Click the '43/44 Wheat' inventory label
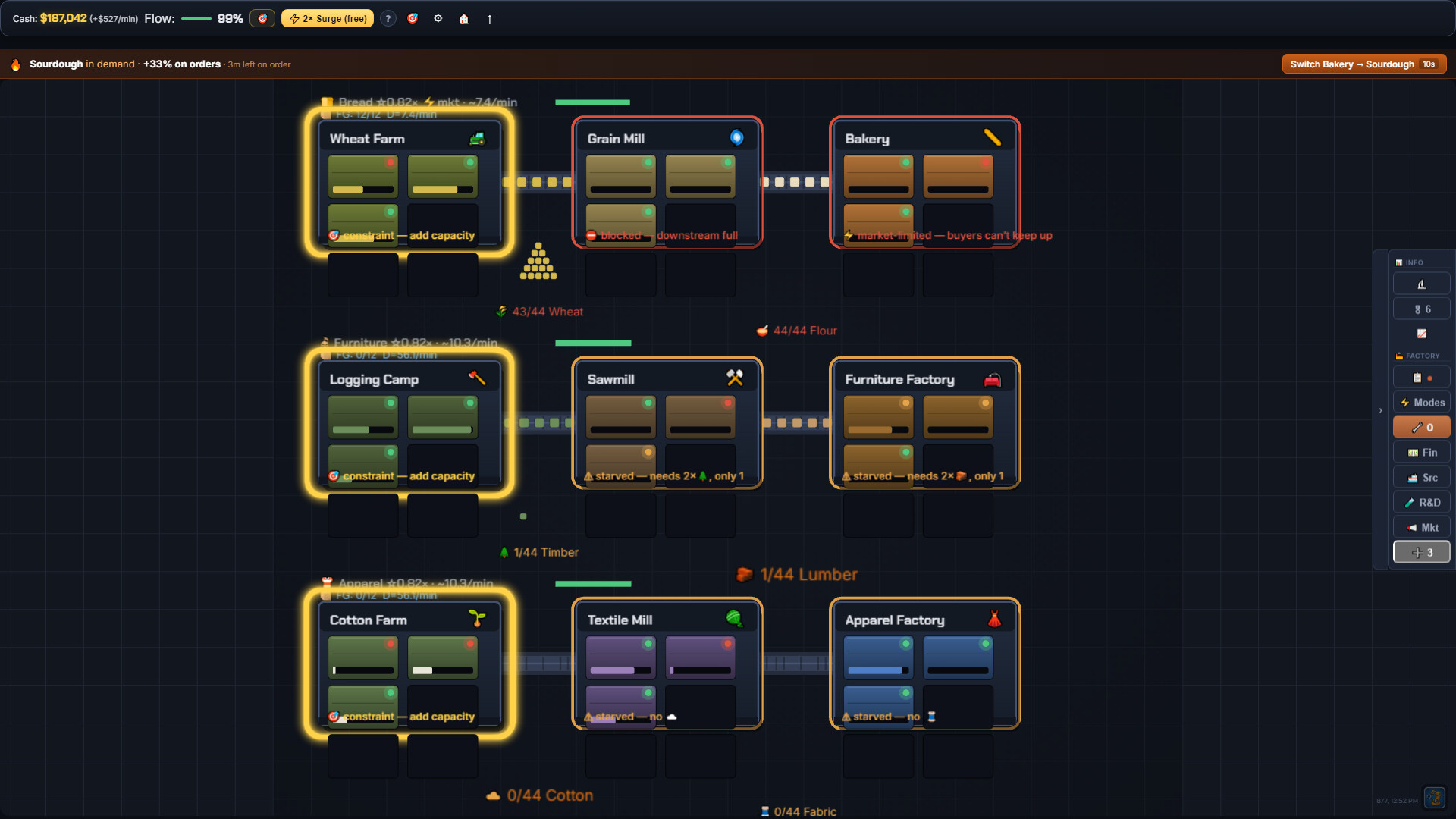This screenshot has width=1456, height=819. click(x=540, y=312)
